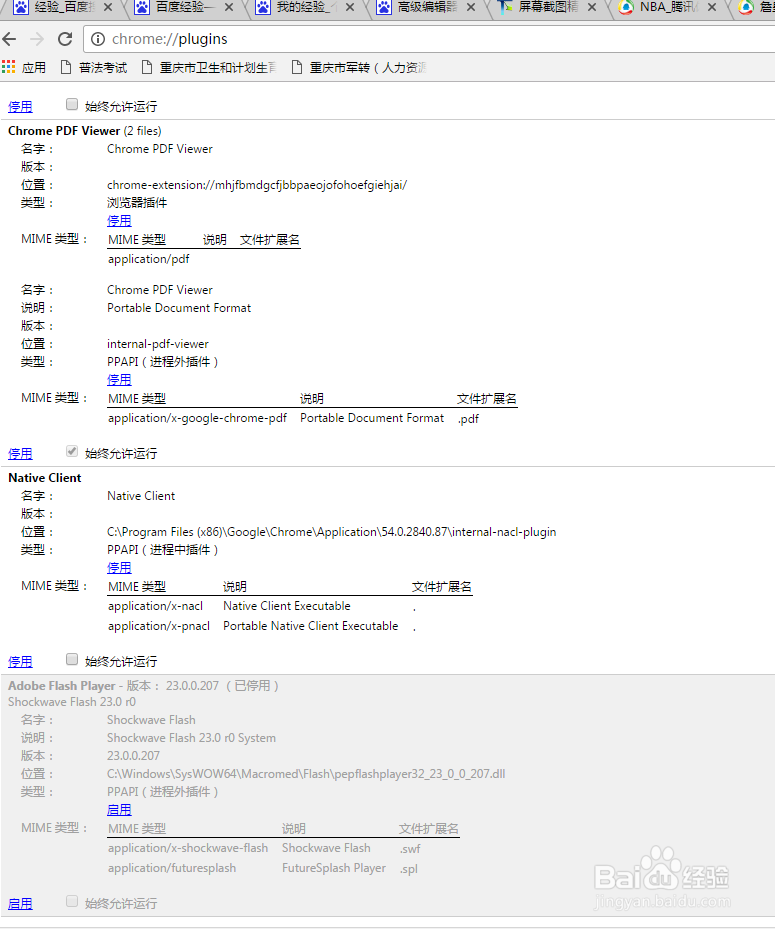This screenshot has width=775, height=929.
Task: Click the application/futuresplash entry
Action: [x=172, y=868]
